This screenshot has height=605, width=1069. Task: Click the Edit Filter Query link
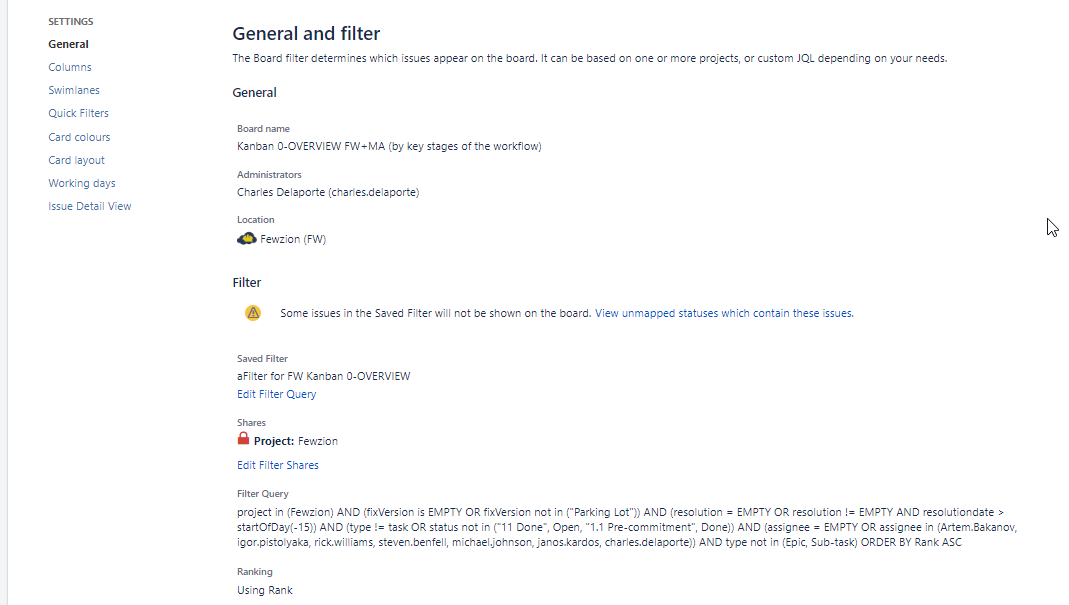(276, 393)
